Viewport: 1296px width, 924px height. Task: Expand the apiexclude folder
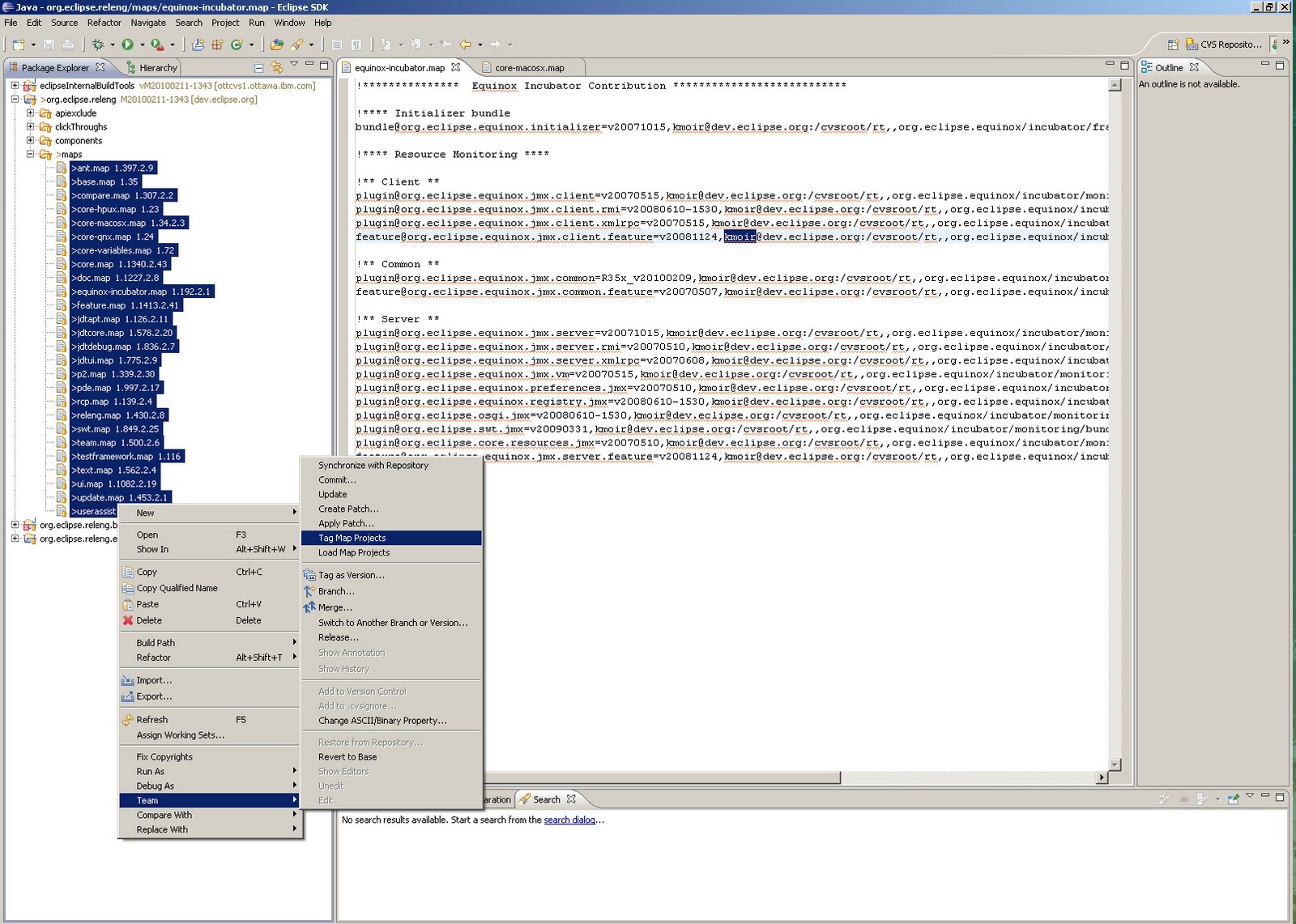tap(31, 113)
